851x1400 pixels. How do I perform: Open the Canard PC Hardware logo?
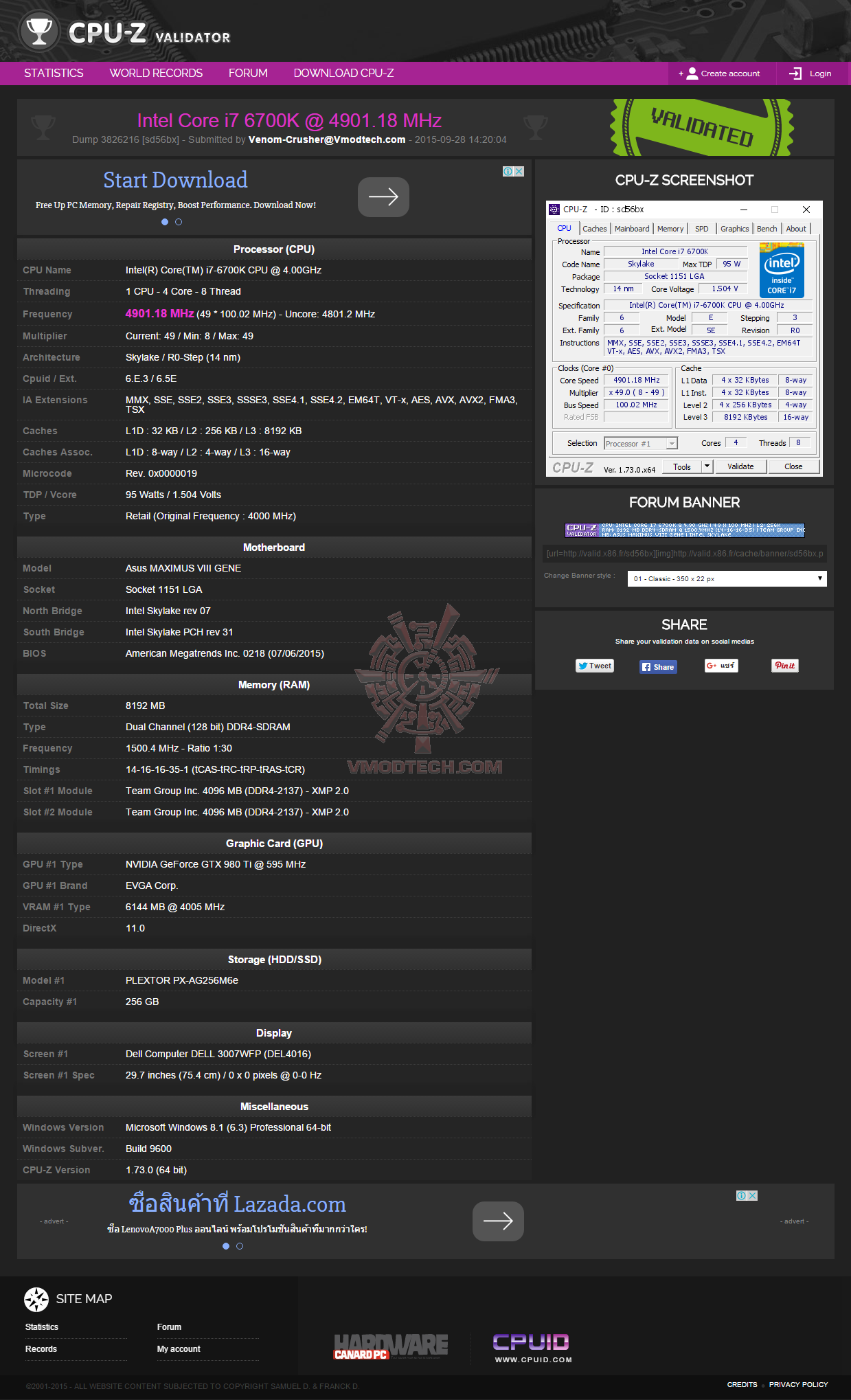391,1347
